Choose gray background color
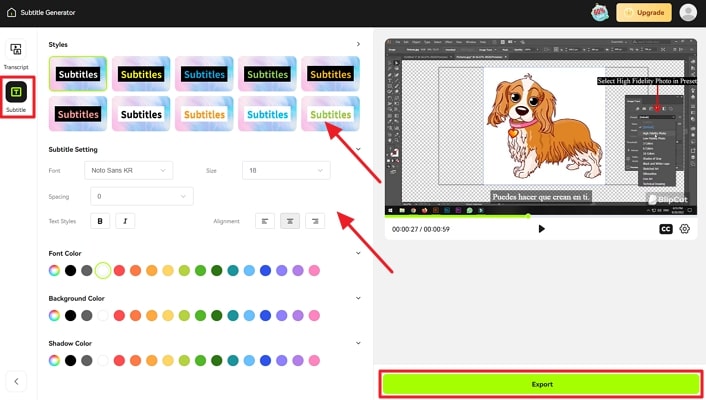This screenshot has height=400, width=706. click(86, 315)
